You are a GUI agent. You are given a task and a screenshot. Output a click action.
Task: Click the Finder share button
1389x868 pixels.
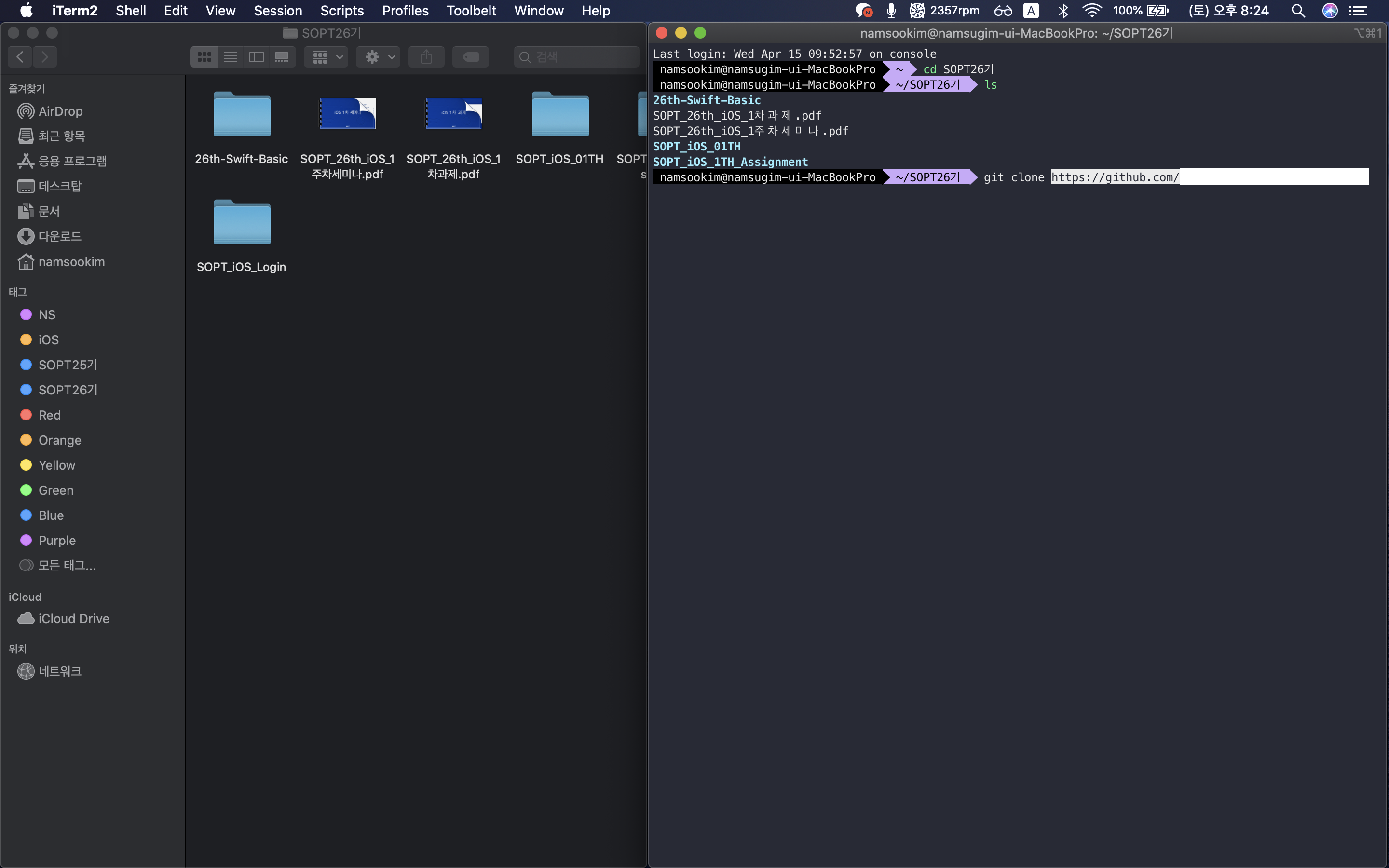[426, 57]
